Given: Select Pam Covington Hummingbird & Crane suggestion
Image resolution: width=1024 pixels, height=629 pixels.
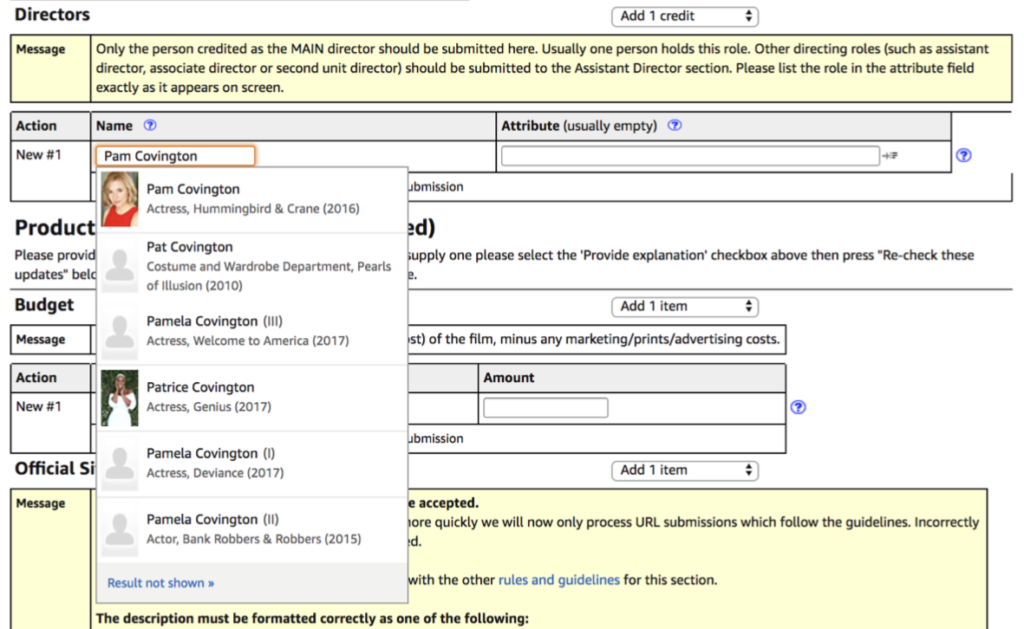Looking at the screenshot, I should 252,199.
